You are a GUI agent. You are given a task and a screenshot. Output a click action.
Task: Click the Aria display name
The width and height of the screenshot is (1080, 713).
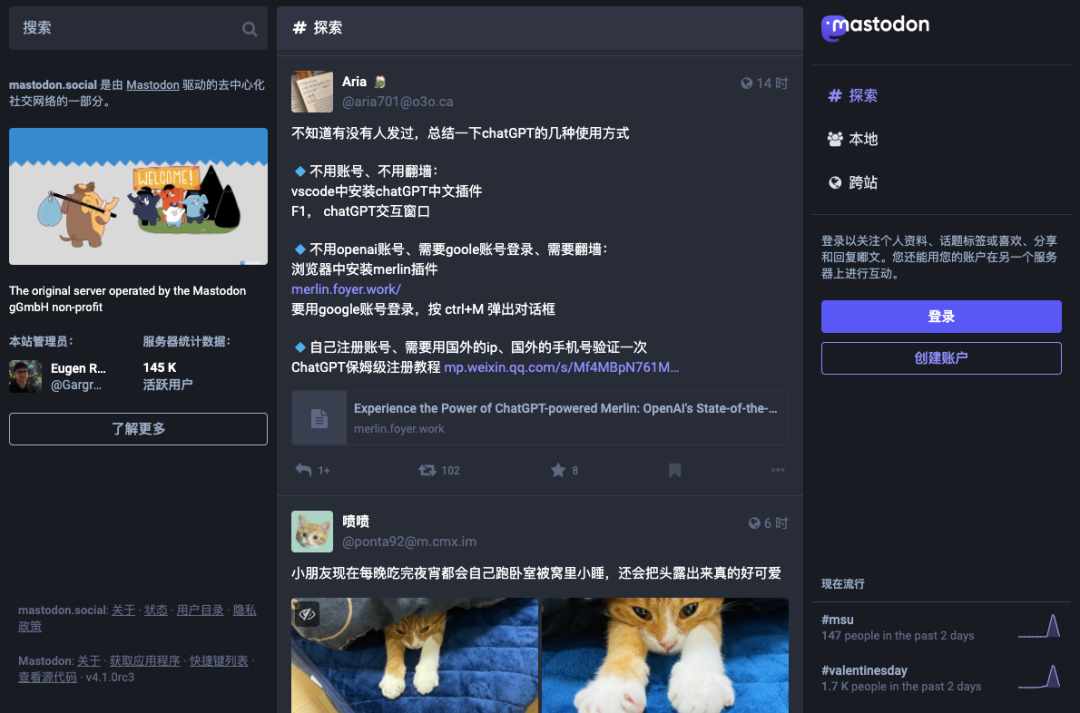coord(354,81)
